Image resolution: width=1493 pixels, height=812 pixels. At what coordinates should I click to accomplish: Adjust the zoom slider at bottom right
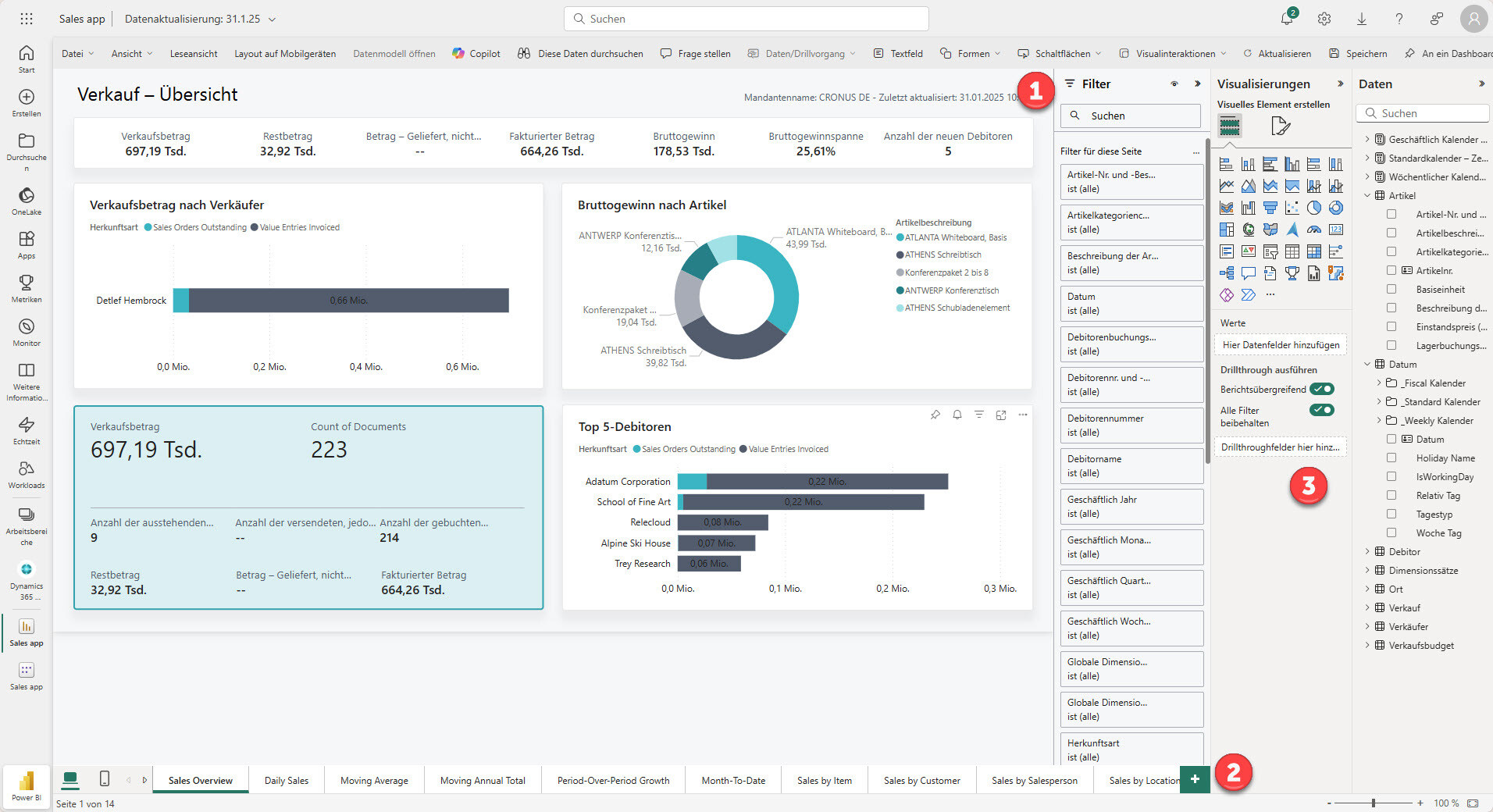pos(1372,803)
